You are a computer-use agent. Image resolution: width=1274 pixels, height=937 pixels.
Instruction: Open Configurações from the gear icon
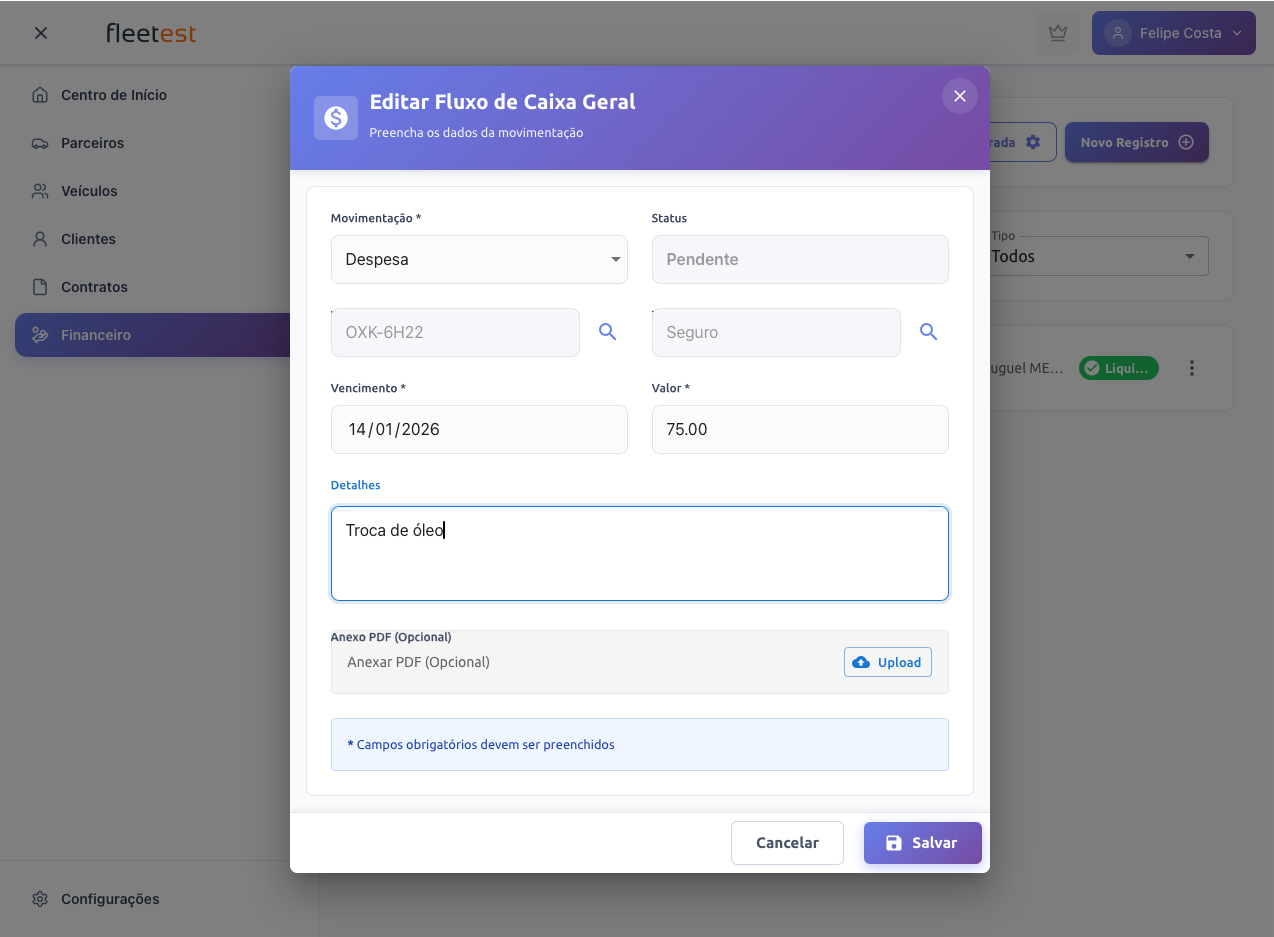point(40,899)
